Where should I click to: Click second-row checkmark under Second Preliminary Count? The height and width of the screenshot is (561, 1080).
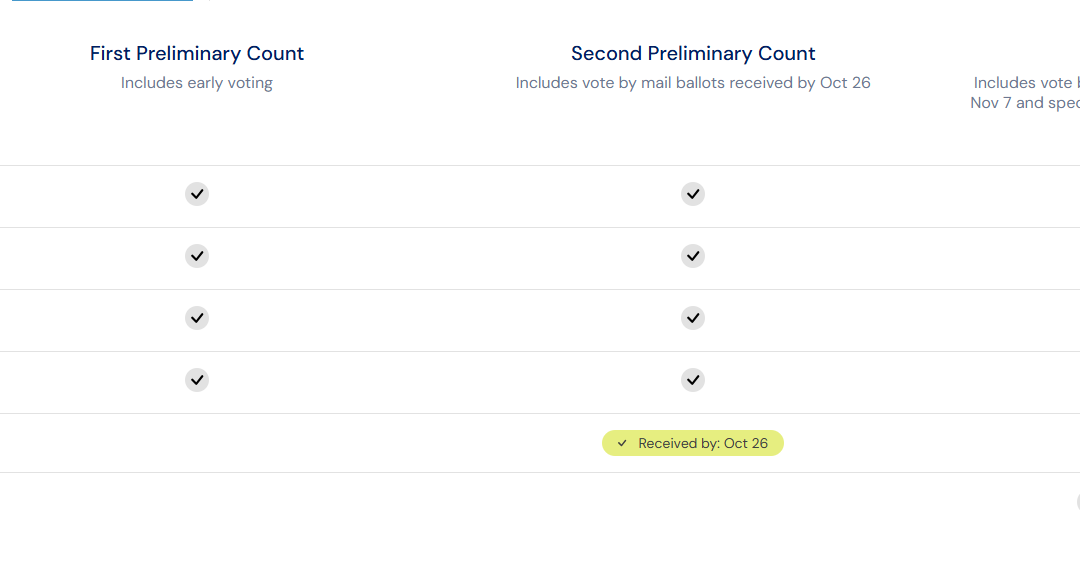point(693,256)
